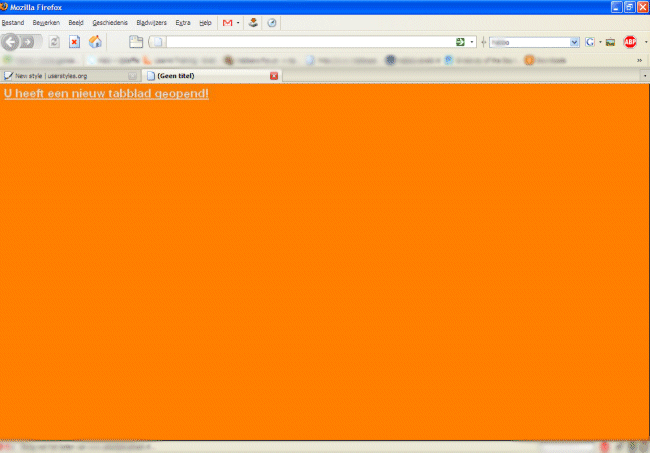This screenshot has width=650, height=453.
Task: Select the (Geen titel) tab
Action: [212, 76]
